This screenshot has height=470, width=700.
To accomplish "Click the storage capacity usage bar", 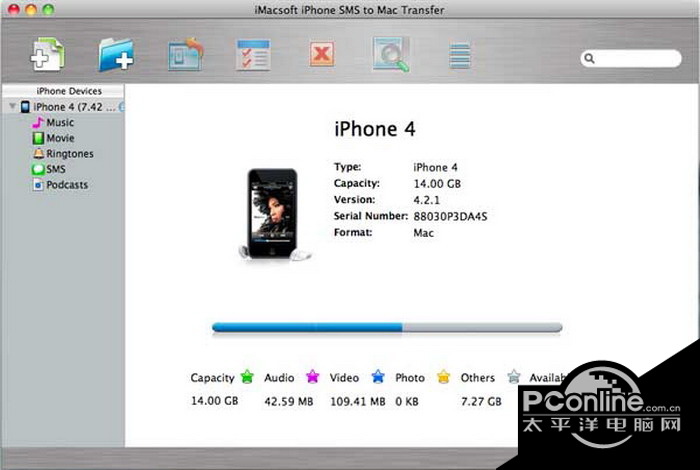I will pos(387,328).
